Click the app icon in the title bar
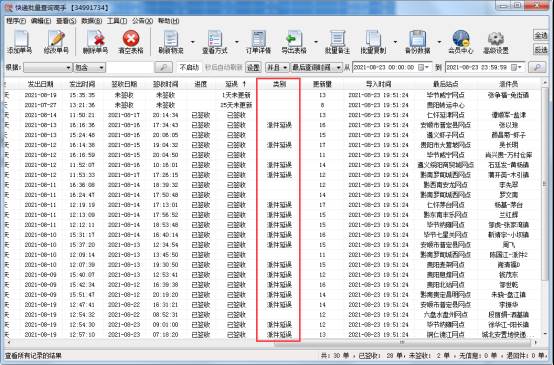Image resolution: width=554 pixels, height=365 pixels. click(9, 7)
